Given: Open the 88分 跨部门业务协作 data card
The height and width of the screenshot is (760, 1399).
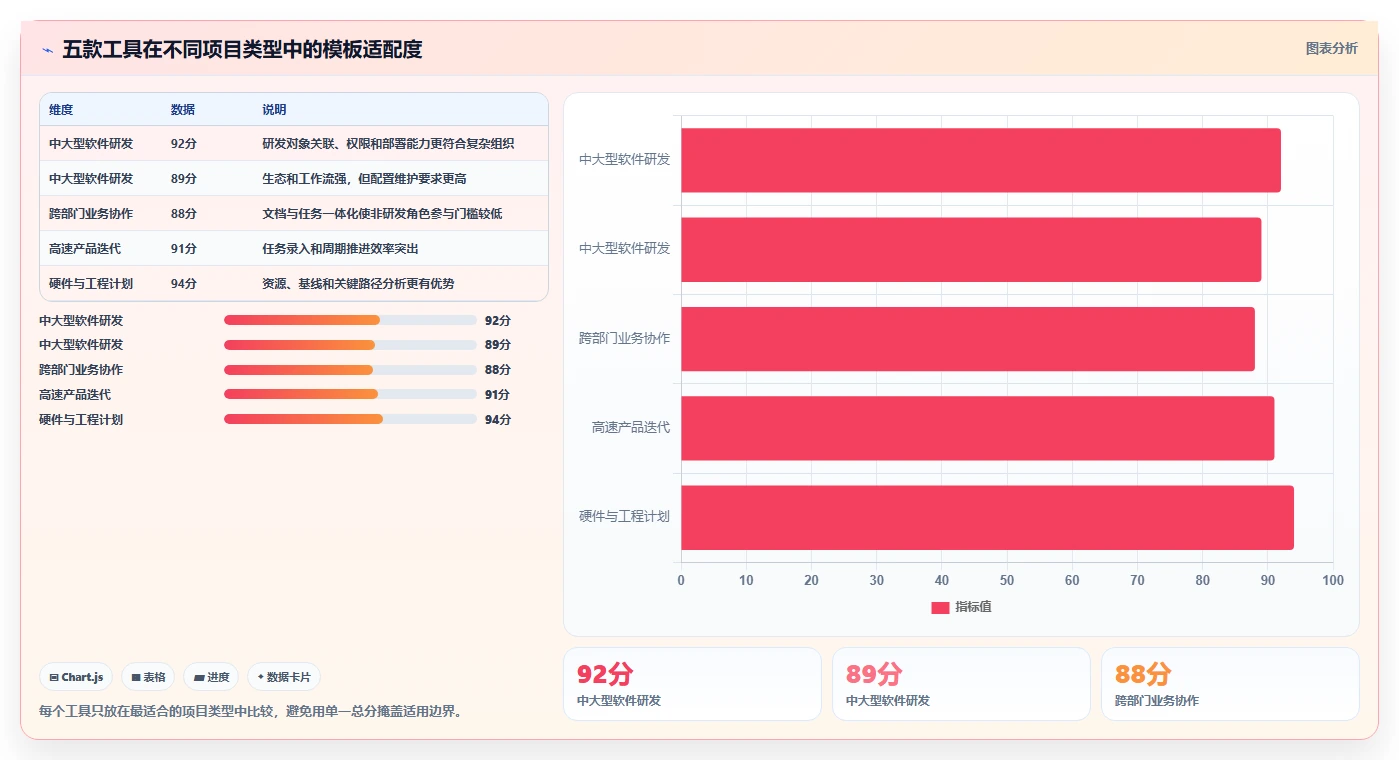Looking at the screenshot, I should 1230,684.
